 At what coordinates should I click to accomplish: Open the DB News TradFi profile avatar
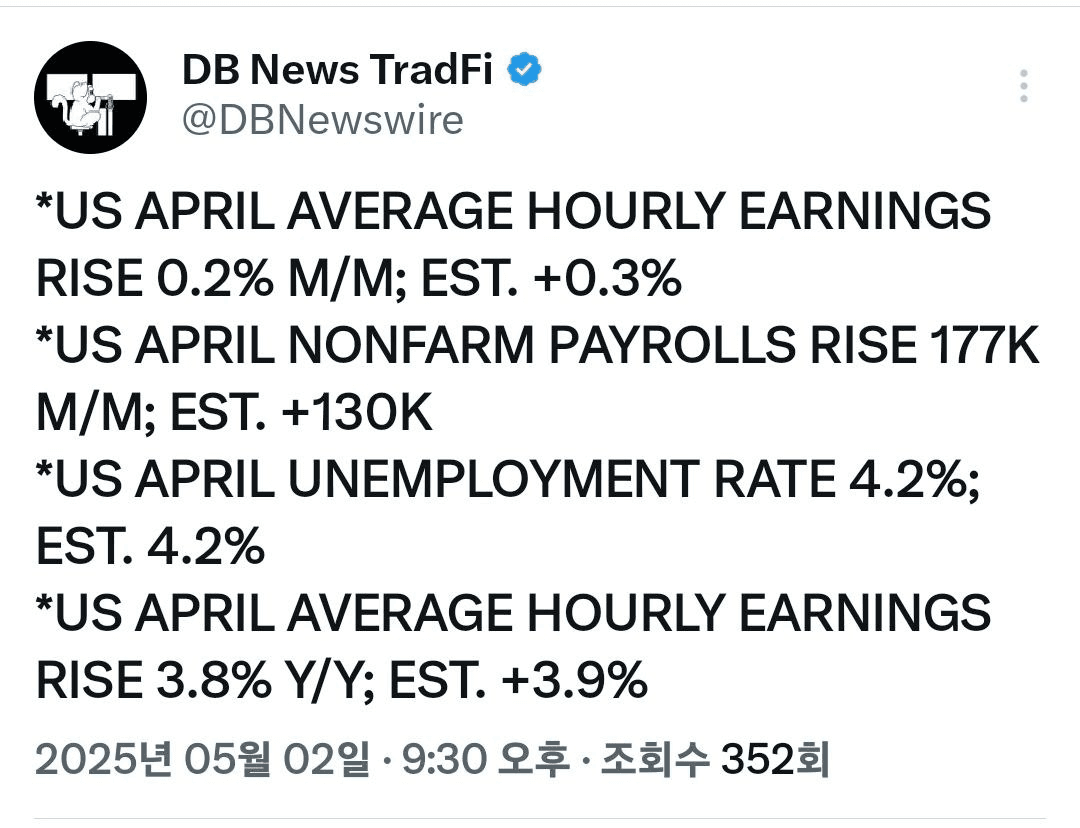click(x=90, y=97)
